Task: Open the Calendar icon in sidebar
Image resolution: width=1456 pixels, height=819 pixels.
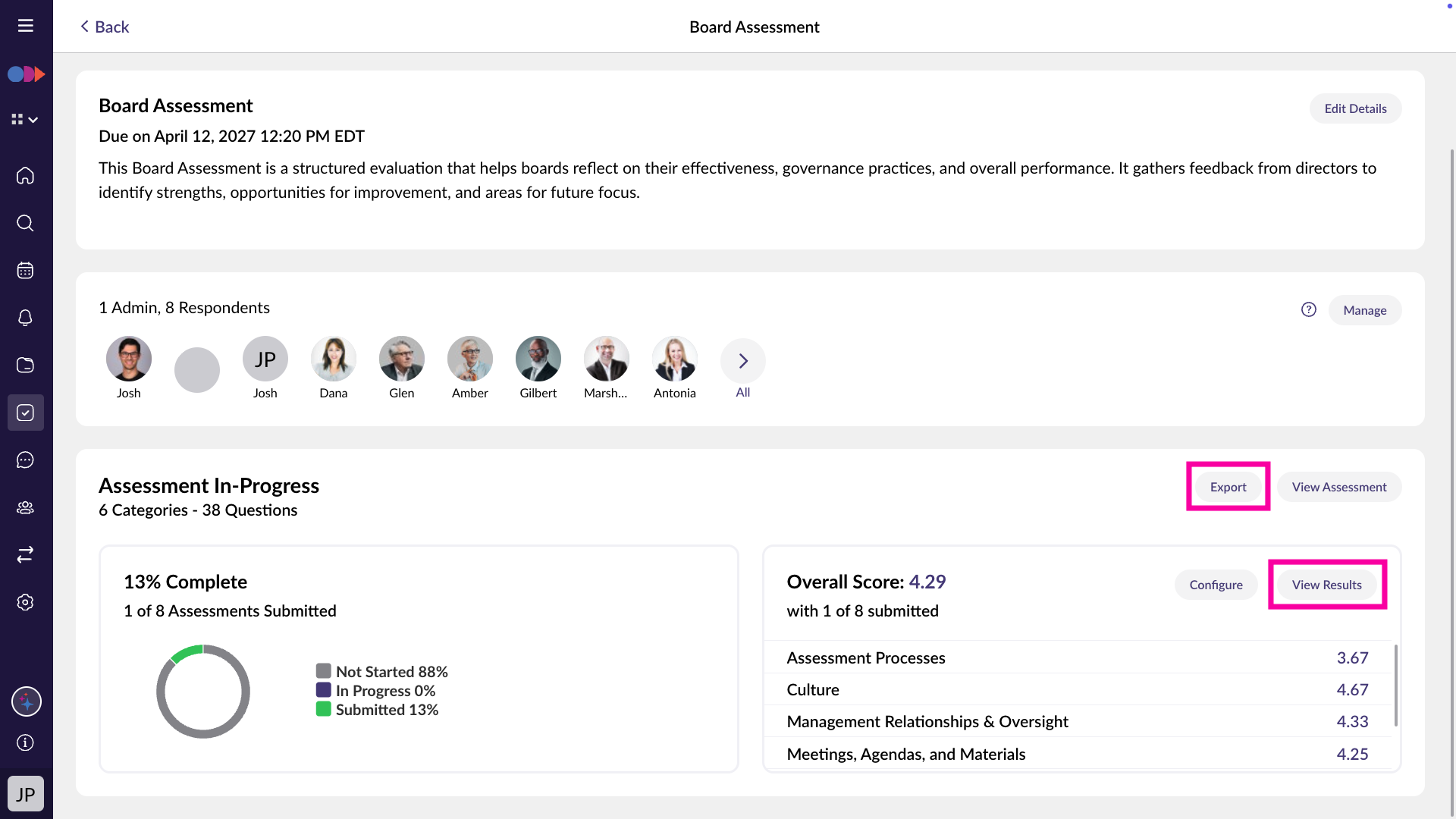Action: coord(26,270)
